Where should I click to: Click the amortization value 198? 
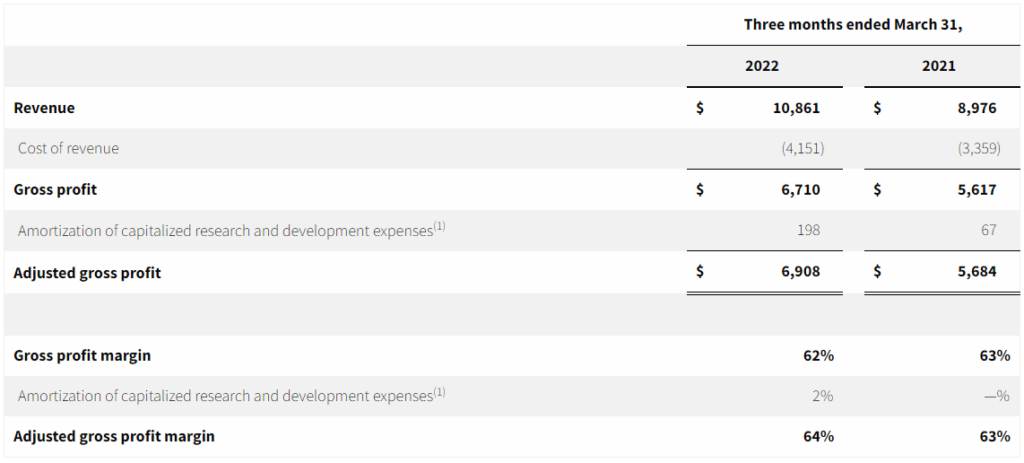[x=809, y=230]
